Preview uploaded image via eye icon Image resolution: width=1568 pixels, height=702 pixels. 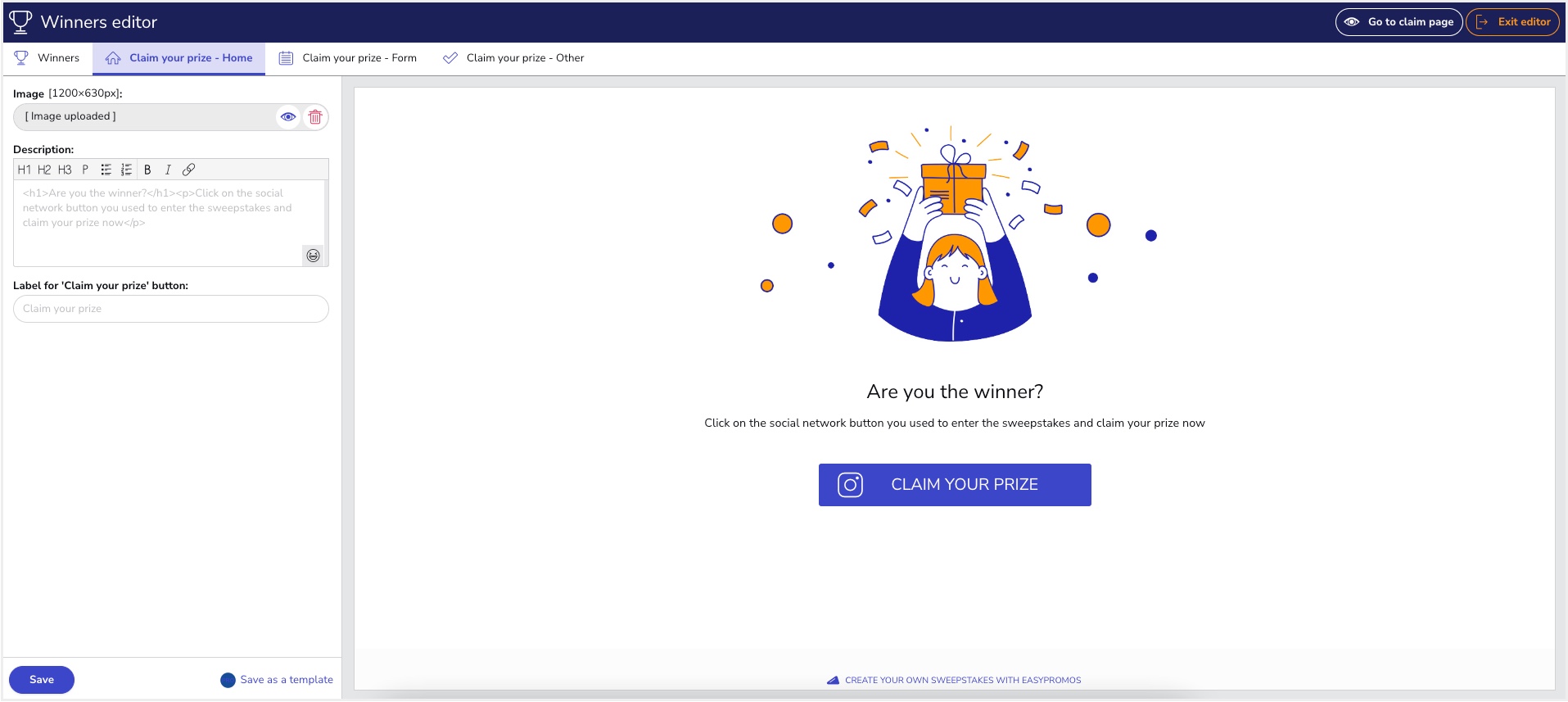point(288,117)
